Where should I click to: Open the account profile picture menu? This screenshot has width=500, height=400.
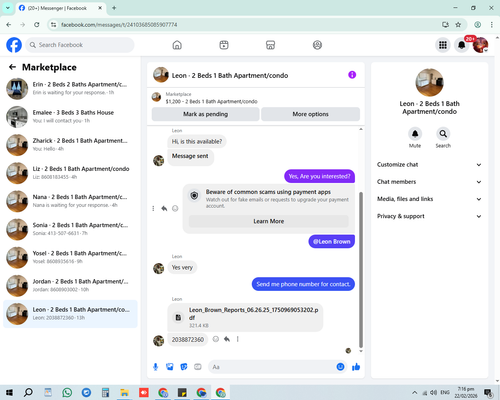(480, 45)
